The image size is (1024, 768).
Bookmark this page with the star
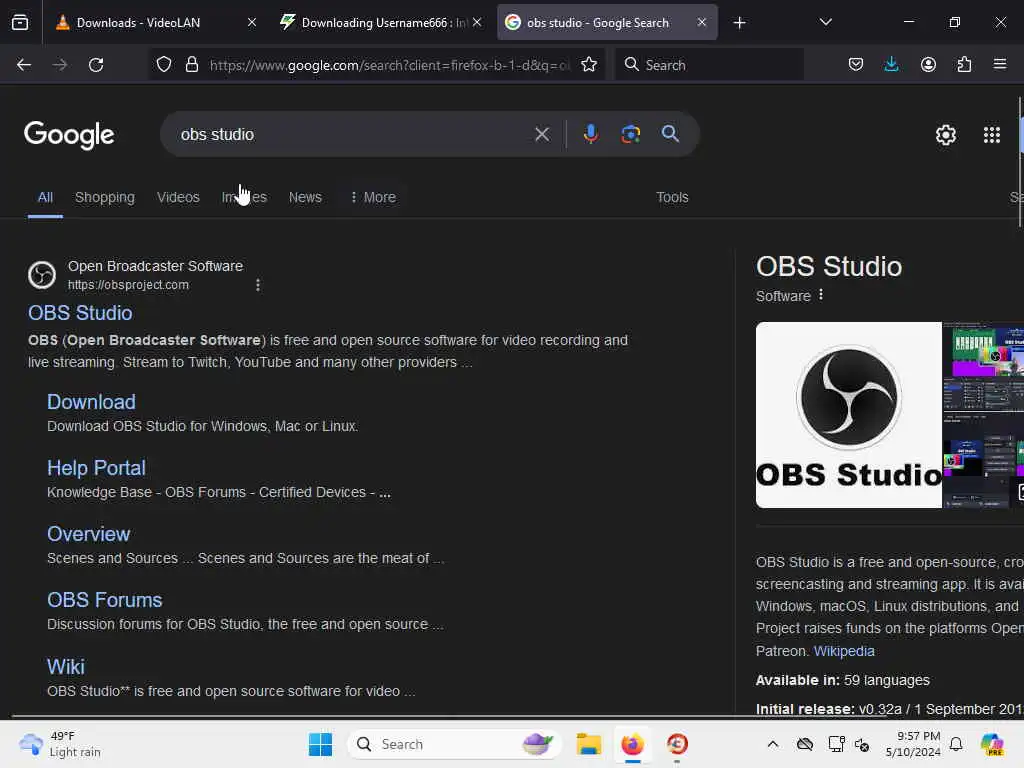tap(588, 65)
